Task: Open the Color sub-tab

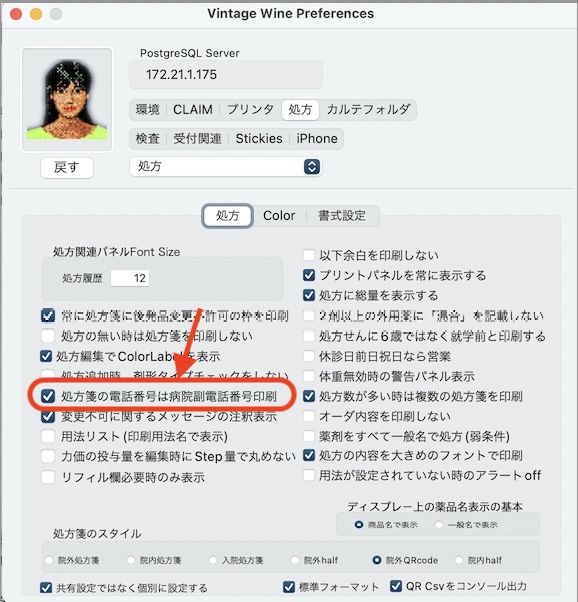Action: click(279, 216)
